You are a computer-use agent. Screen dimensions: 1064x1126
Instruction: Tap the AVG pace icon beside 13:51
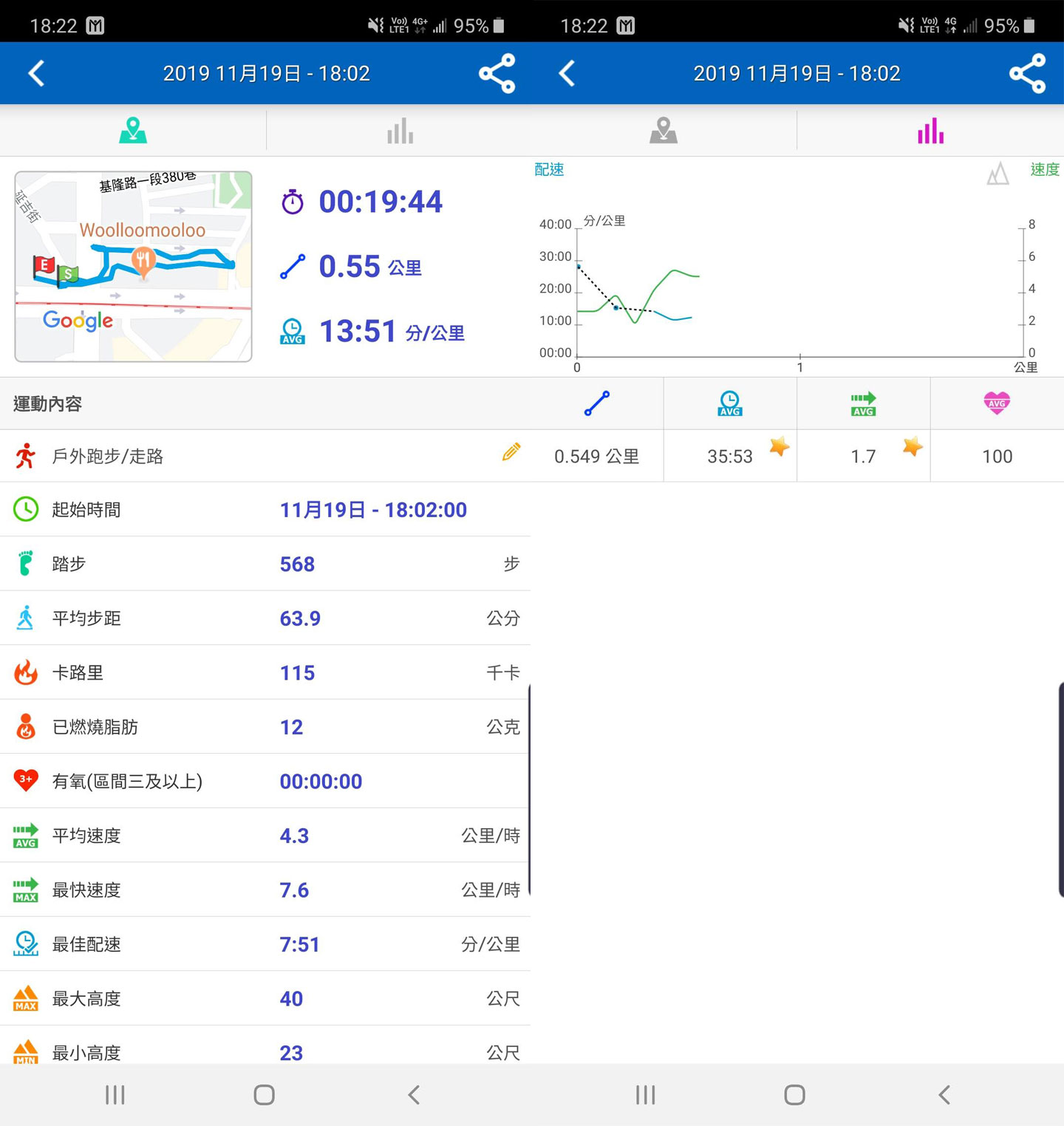(293, 332)
